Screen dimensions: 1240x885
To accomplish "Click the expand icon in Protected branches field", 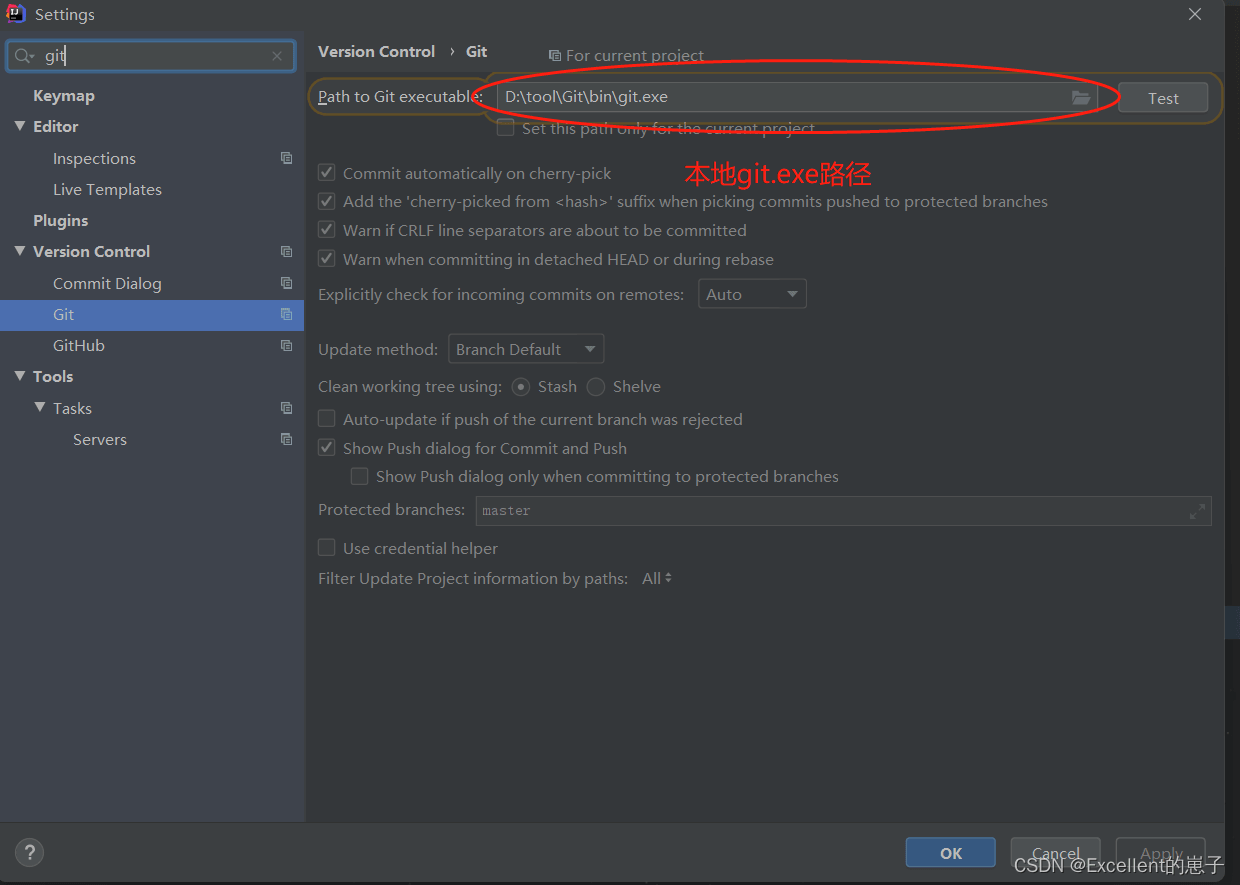I will [x=1197, y=511].
